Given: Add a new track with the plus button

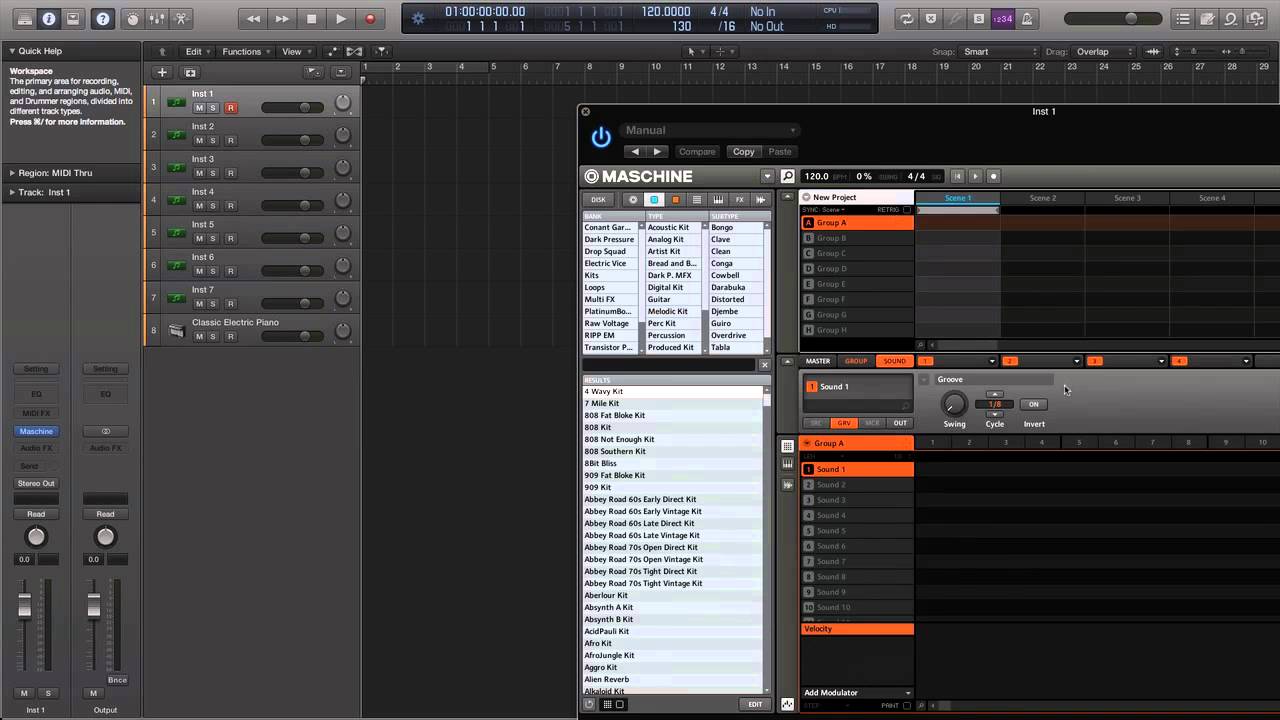Looking at the screenshot, I should (x=162, y=72).
